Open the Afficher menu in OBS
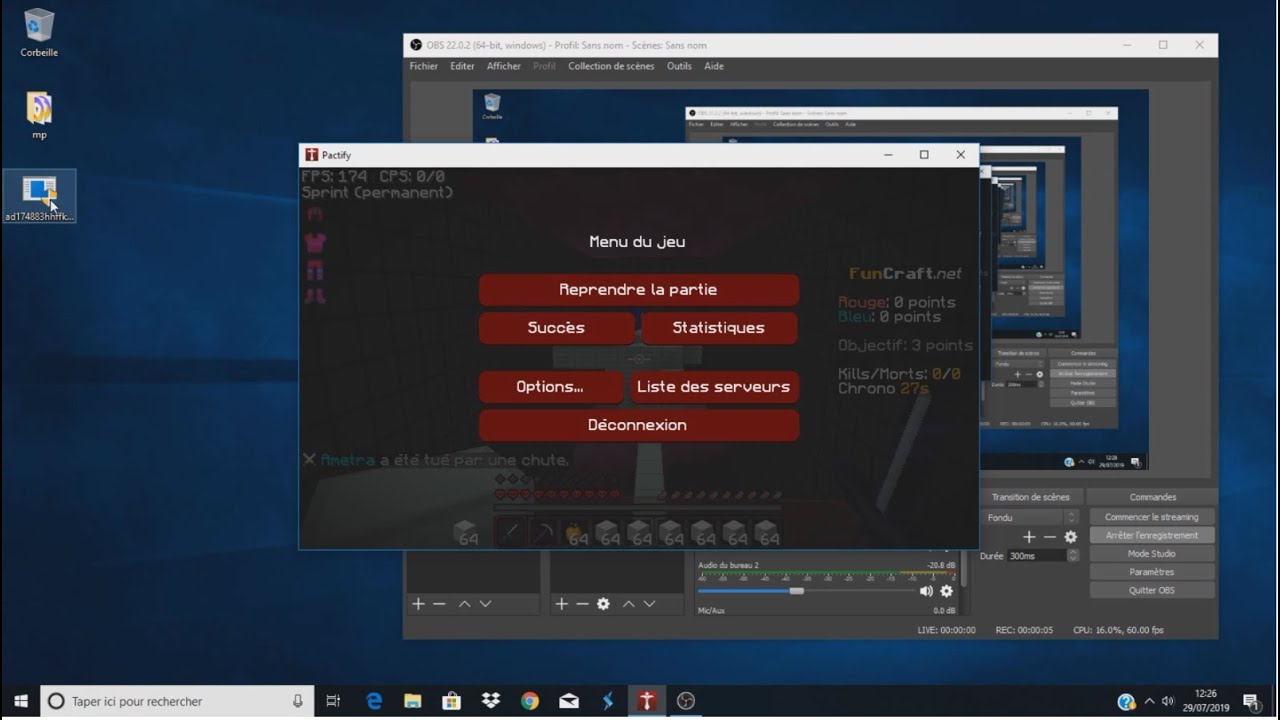 pyautogui.click(x=504, y=66)
